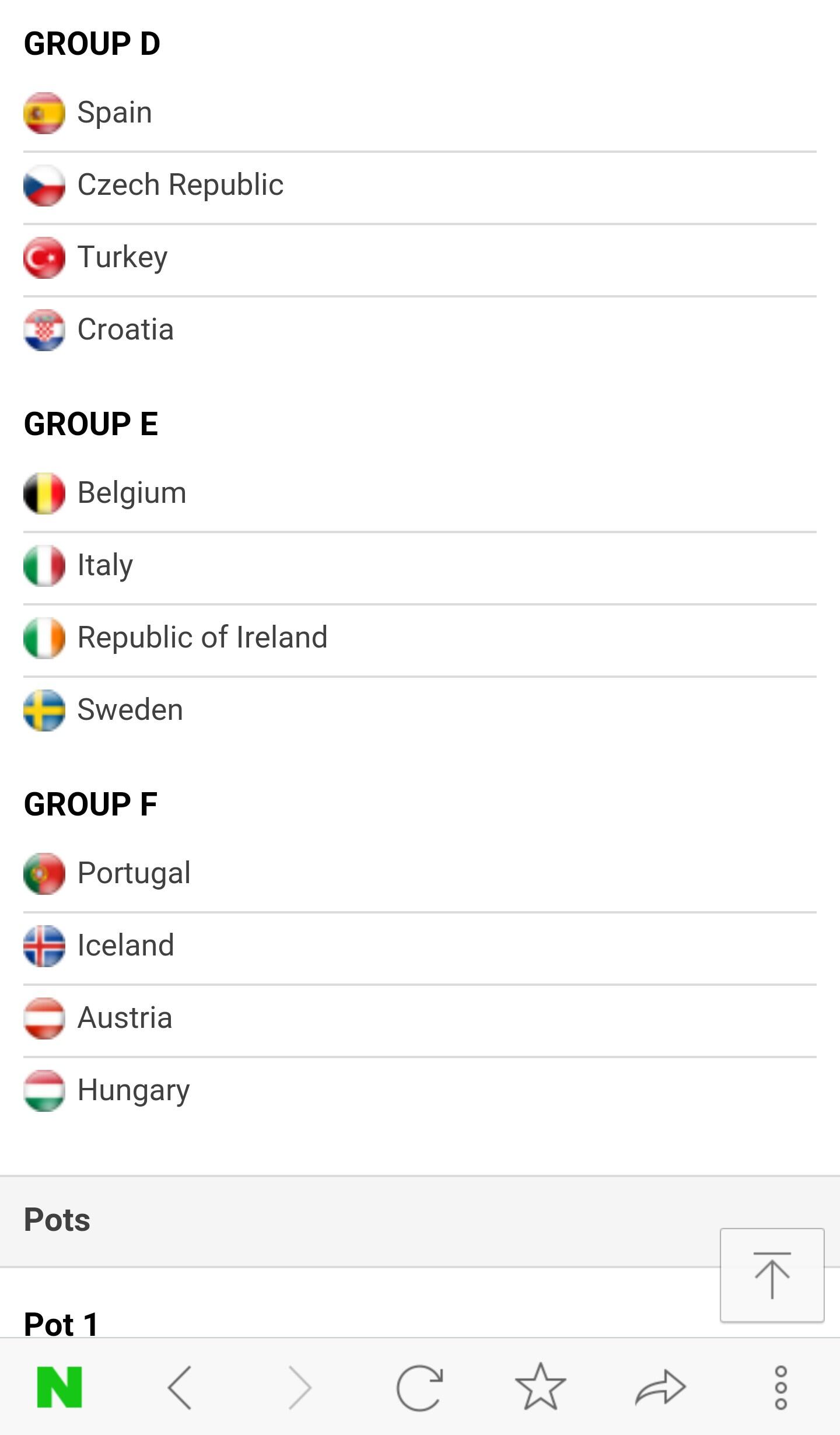Open the three-dot more options menu
Image resolution: width=840 pixels, height=1435 pixels.
[780, 1387]
